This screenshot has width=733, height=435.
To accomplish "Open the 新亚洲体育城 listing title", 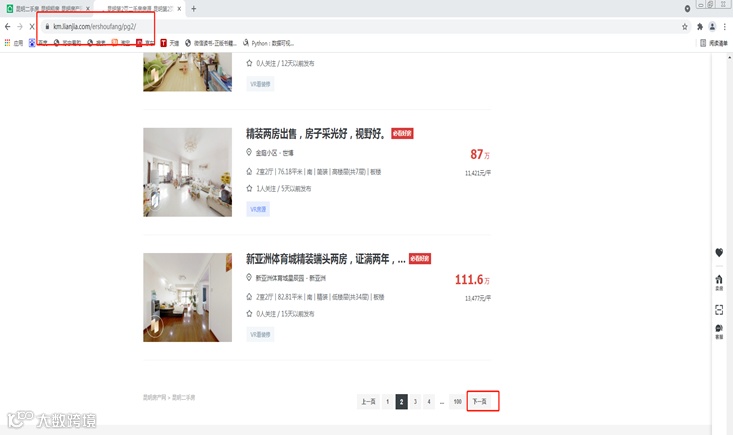I will (326, 259).
